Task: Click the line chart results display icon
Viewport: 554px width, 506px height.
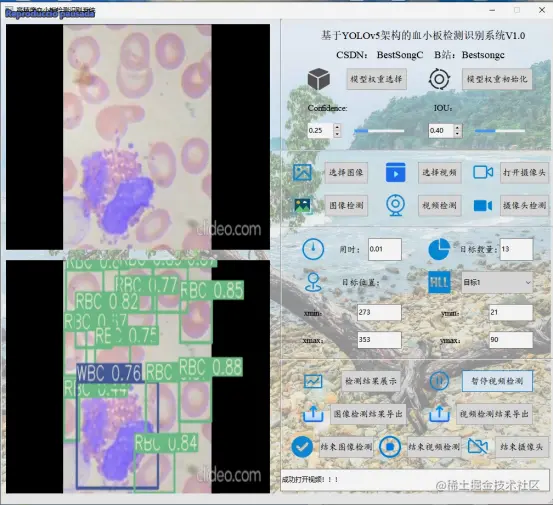Action: 313,381
